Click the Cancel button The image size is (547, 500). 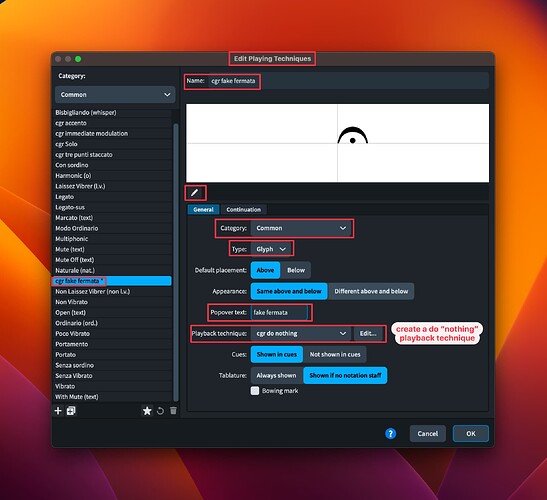[428, 434]
